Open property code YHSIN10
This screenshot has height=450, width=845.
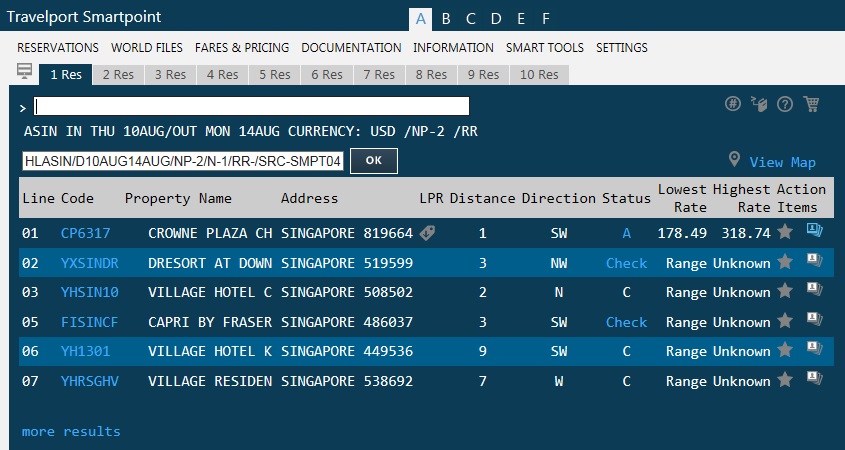pos(89,292)
